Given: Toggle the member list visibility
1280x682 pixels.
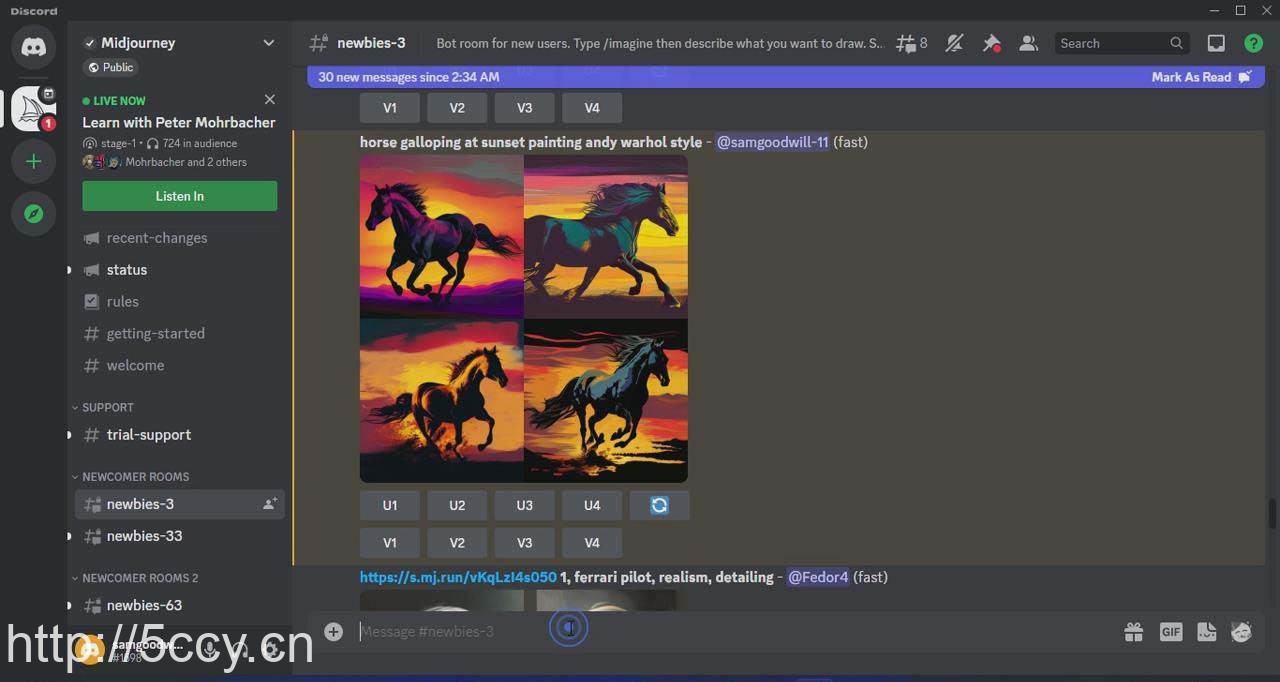Looking at the screenshot, I should [1028, 43].
